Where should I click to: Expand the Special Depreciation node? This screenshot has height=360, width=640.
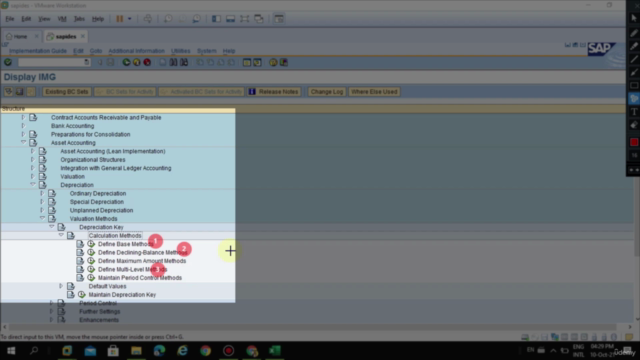(x=42, y=202)
